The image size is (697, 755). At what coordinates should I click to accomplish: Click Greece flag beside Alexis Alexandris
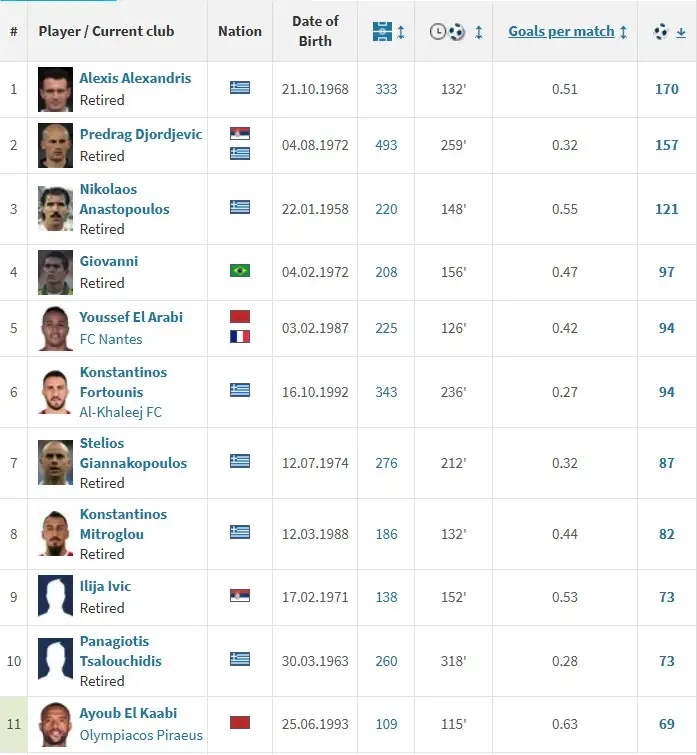pyautogui.click(x=240, y=87)
